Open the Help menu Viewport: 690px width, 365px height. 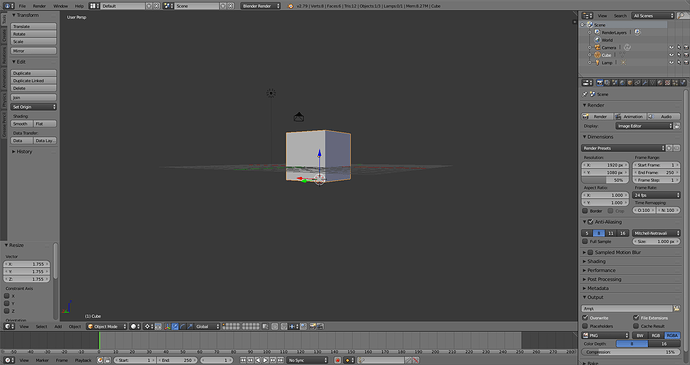[x=79, y=6]
